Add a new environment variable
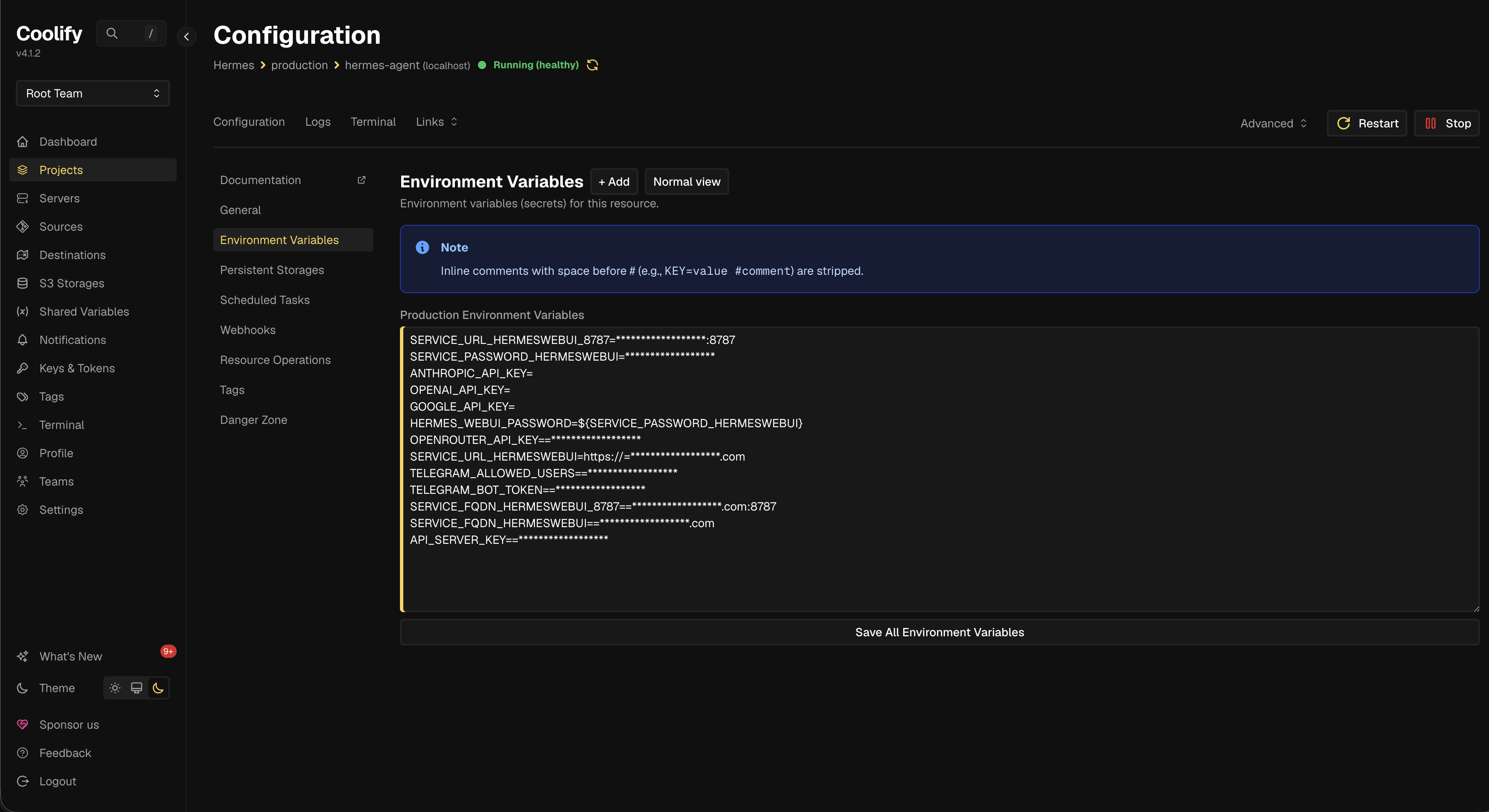 [614, 182]
